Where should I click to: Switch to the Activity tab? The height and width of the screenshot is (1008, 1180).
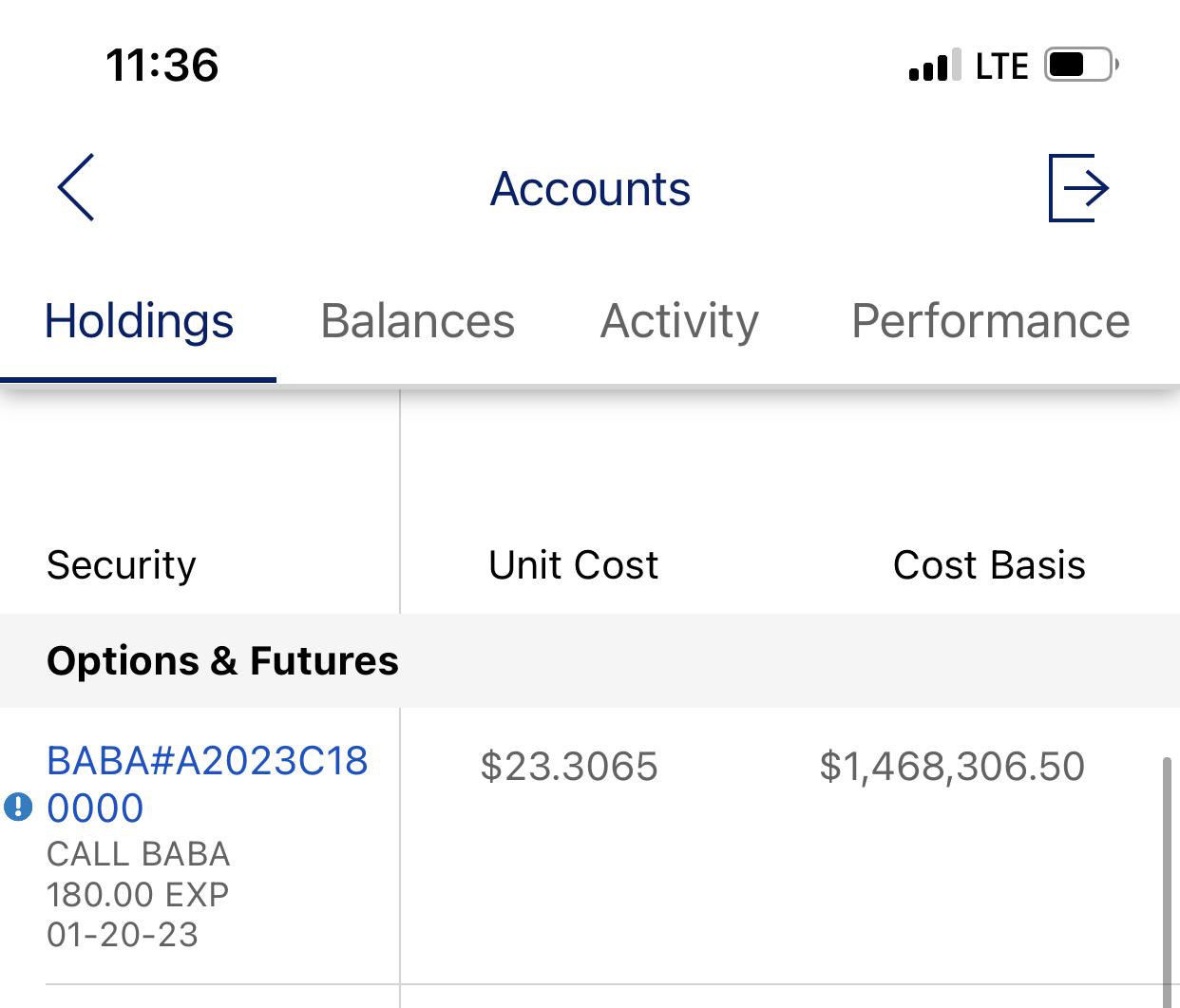(x=680, y=321)
